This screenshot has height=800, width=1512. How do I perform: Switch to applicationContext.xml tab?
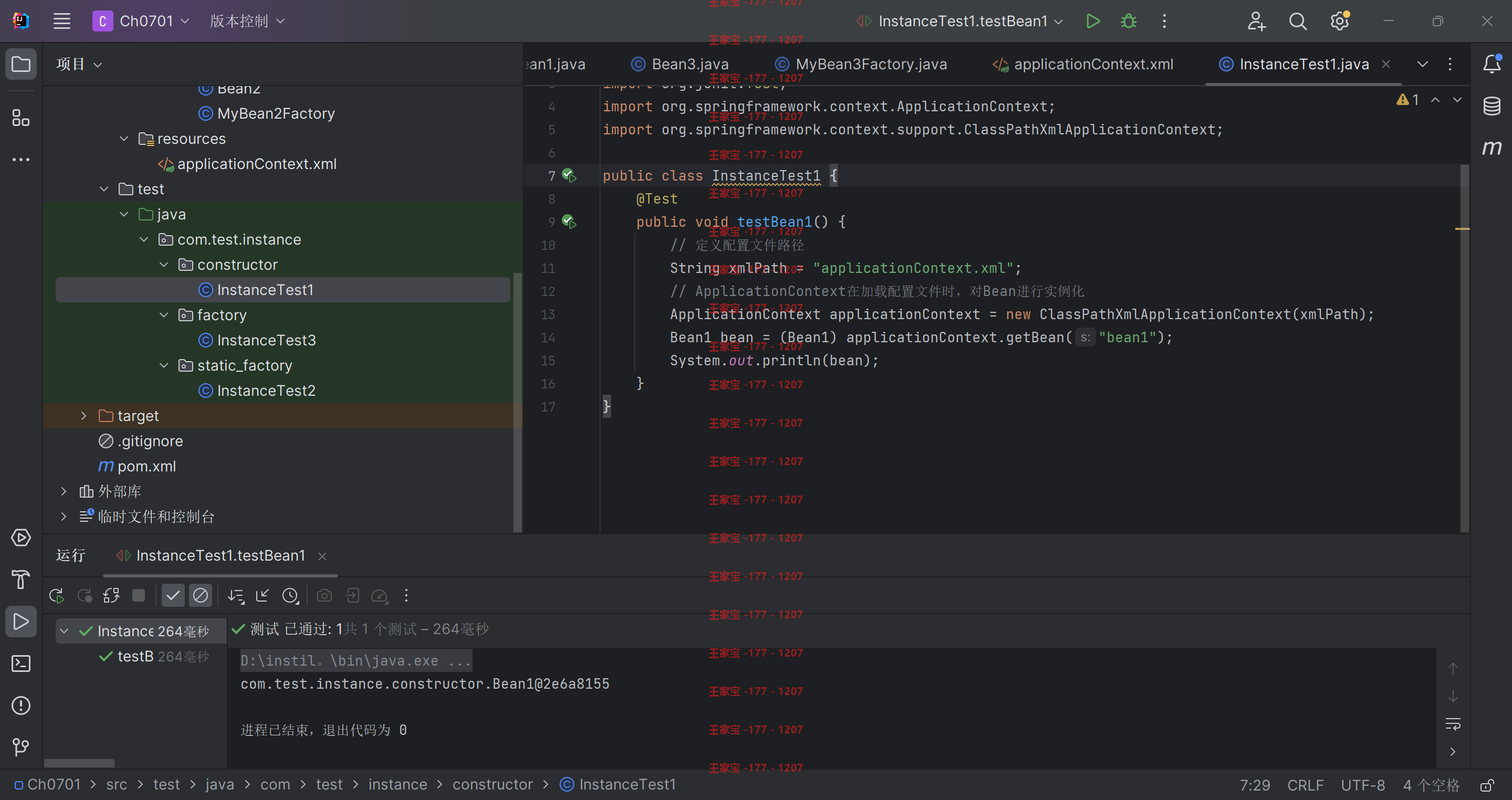click(1083, 64)
